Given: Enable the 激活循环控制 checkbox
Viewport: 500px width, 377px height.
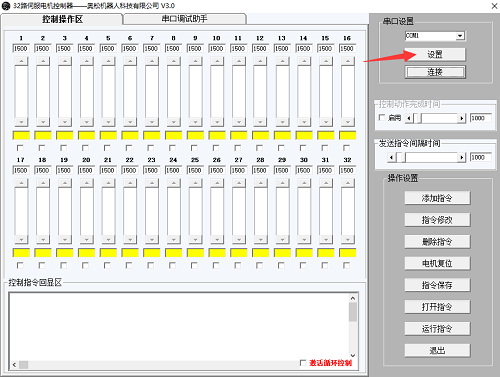Looking at the screenshot, I should pos(303,363).
